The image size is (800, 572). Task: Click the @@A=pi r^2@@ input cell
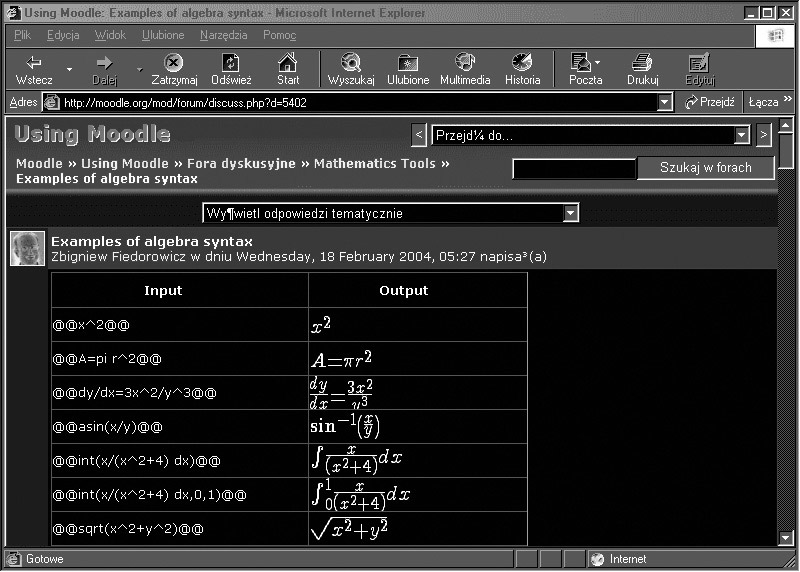[x=180, y=359]
